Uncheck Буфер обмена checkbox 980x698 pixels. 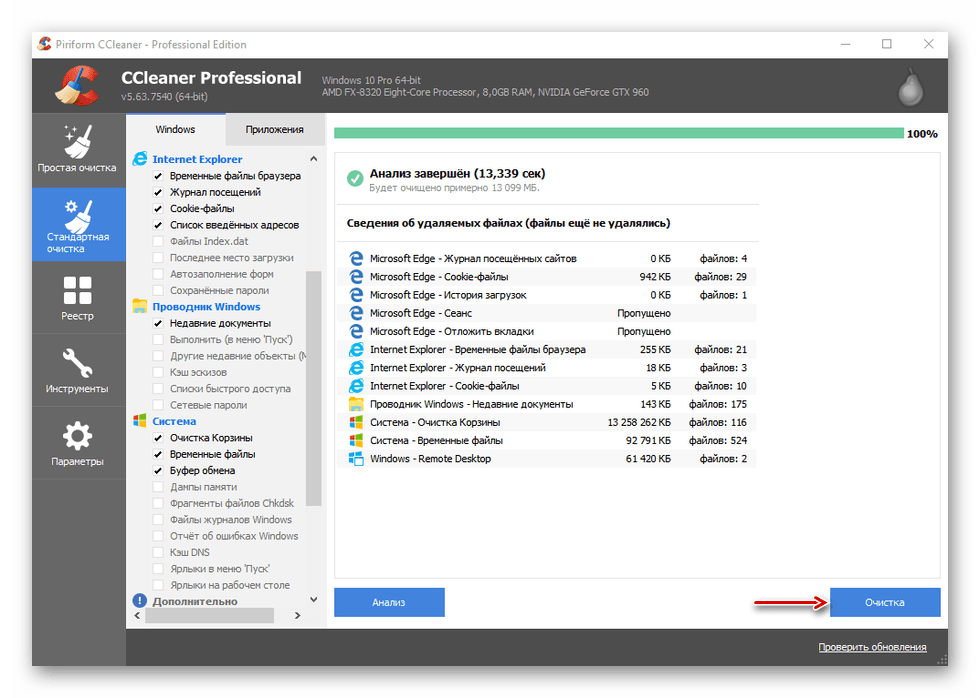pos(158,471)
